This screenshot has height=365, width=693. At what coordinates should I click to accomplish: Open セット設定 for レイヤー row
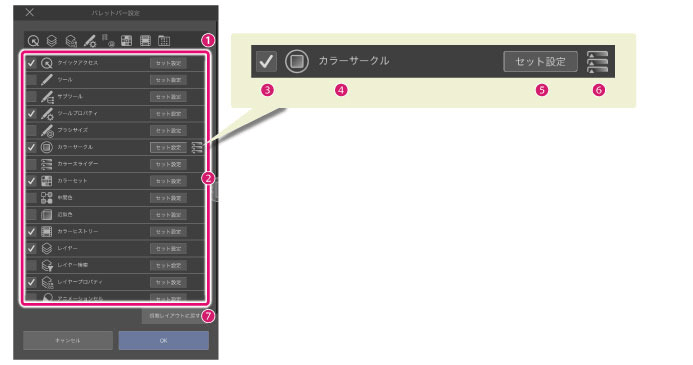(x=168, y=248)
